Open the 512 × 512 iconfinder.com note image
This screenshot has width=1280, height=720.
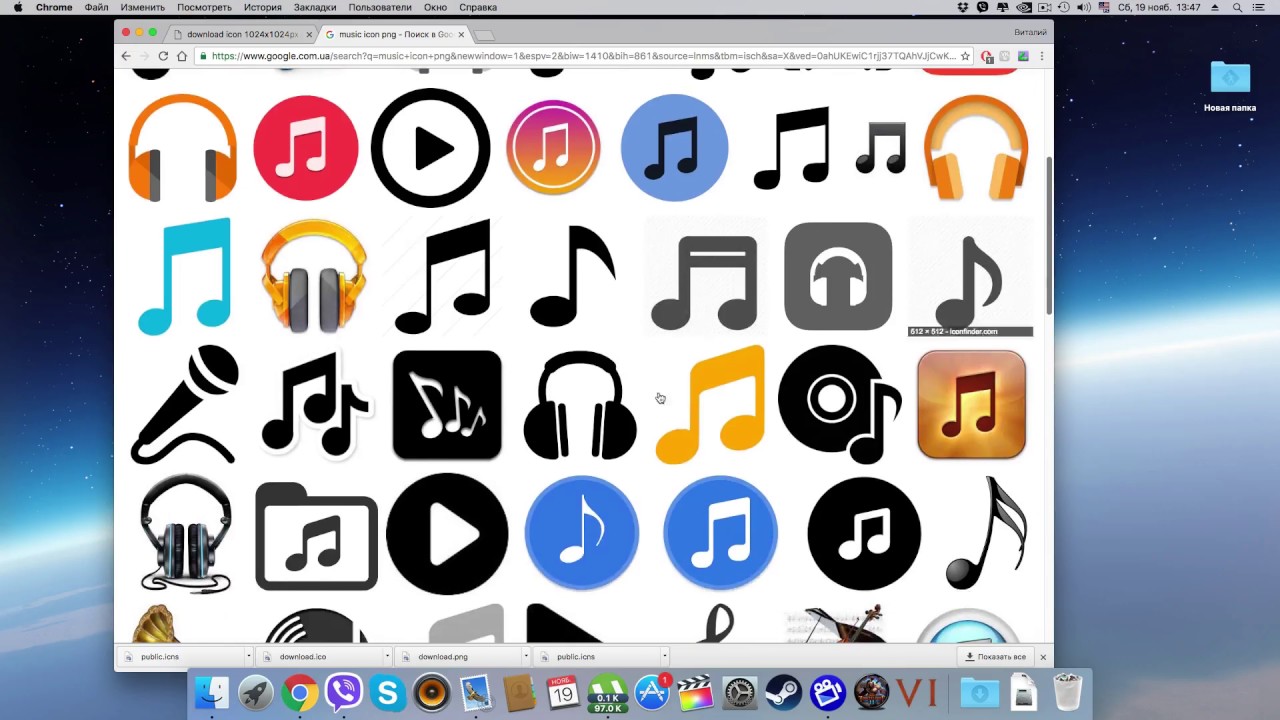[x=970, y=278]
